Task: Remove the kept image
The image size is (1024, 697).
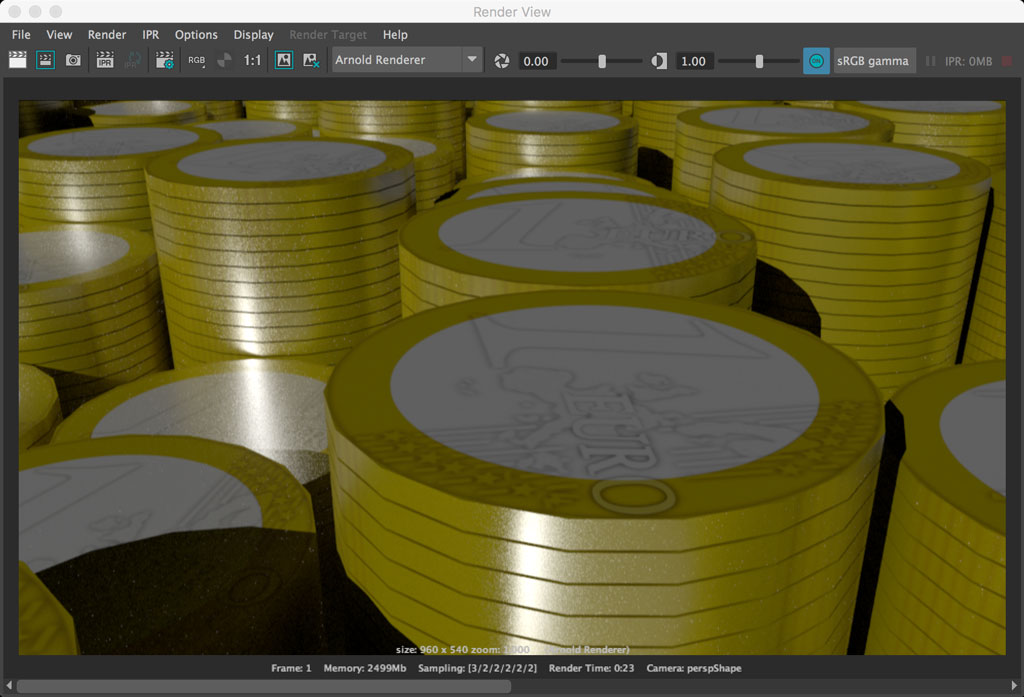Action: [310, 61]
